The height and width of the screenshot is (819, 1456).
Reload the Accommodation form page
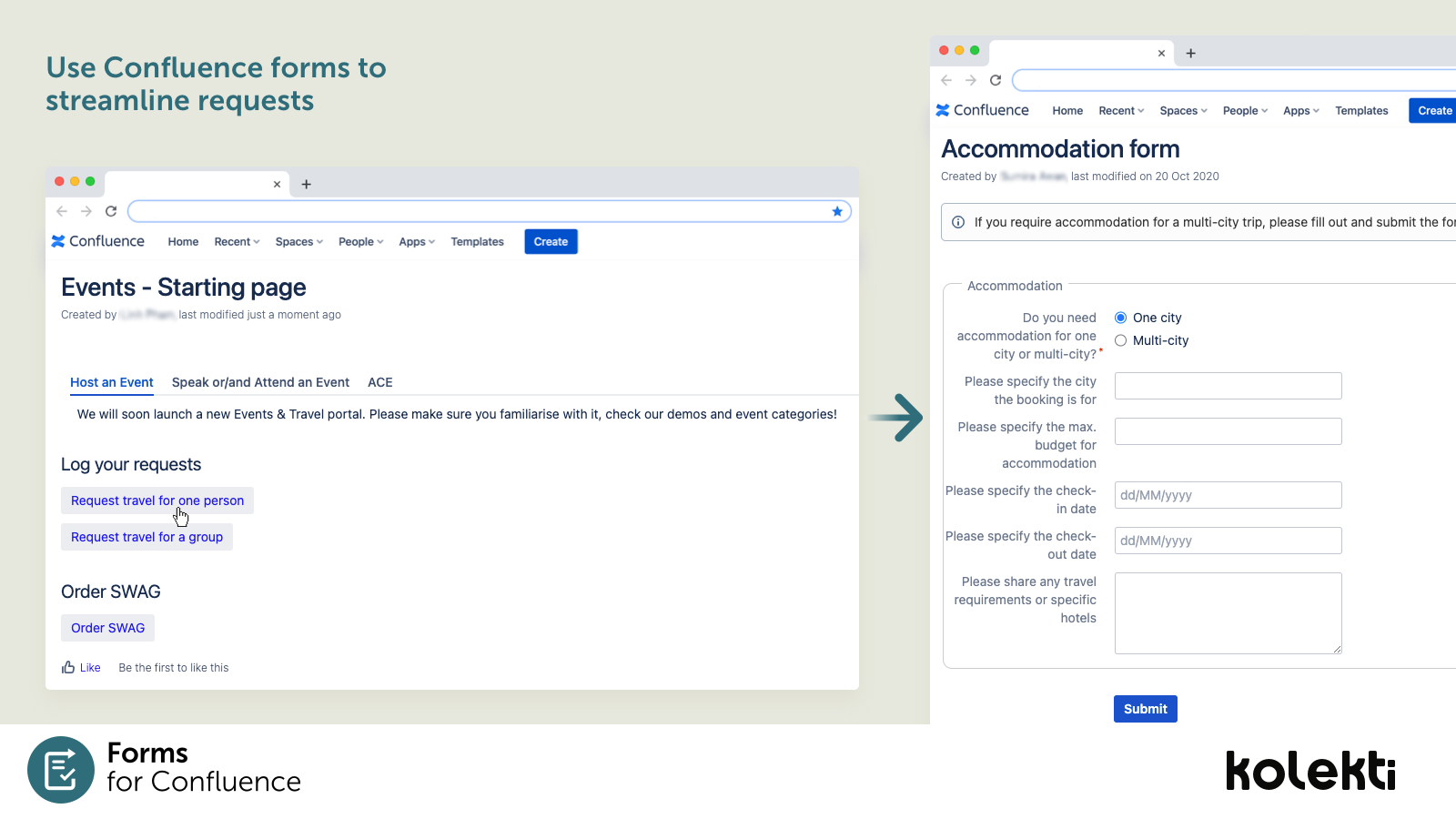[996, 80]
